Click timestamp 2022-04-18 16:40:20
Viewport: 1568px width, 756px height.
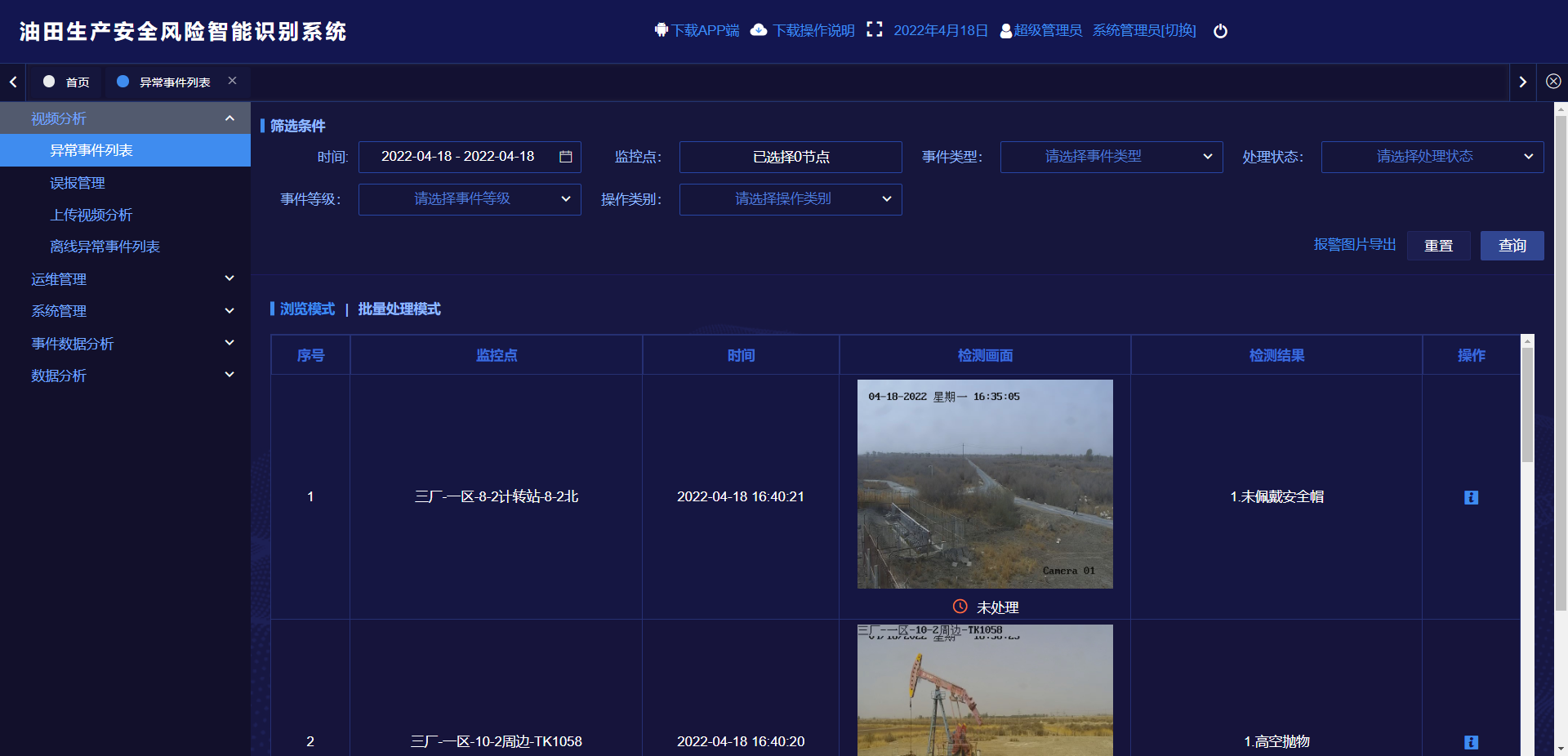pos(741,741)
